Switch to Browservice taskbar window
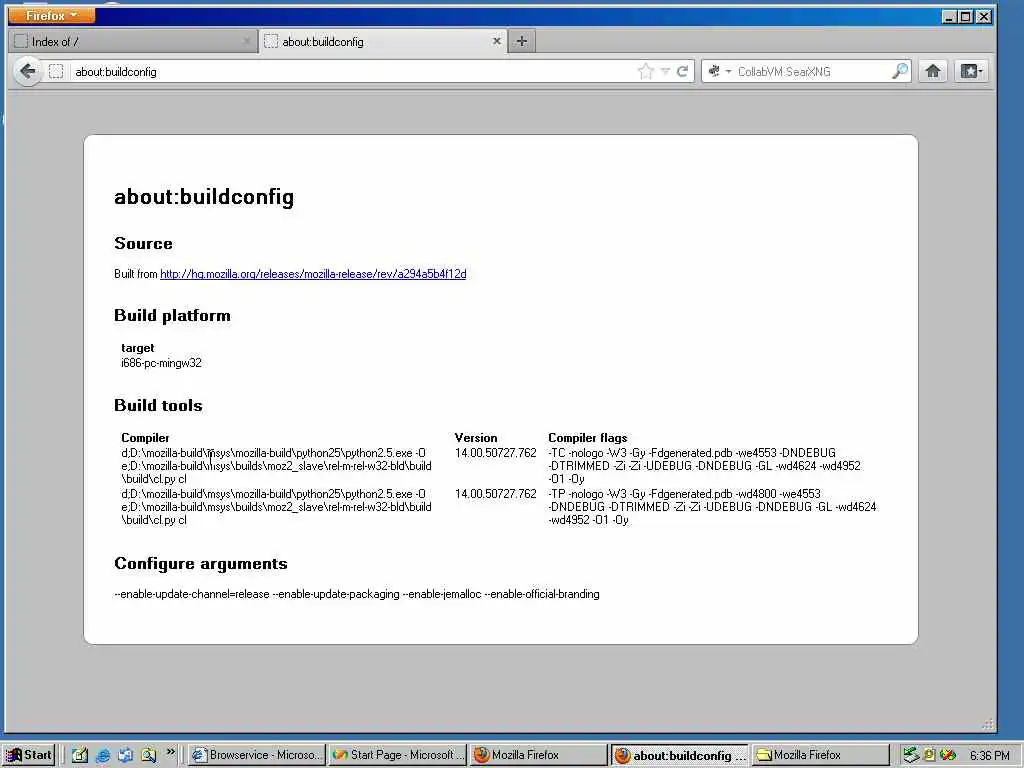Viewport: 1024px width, 768px height. (x=257, y=755)
